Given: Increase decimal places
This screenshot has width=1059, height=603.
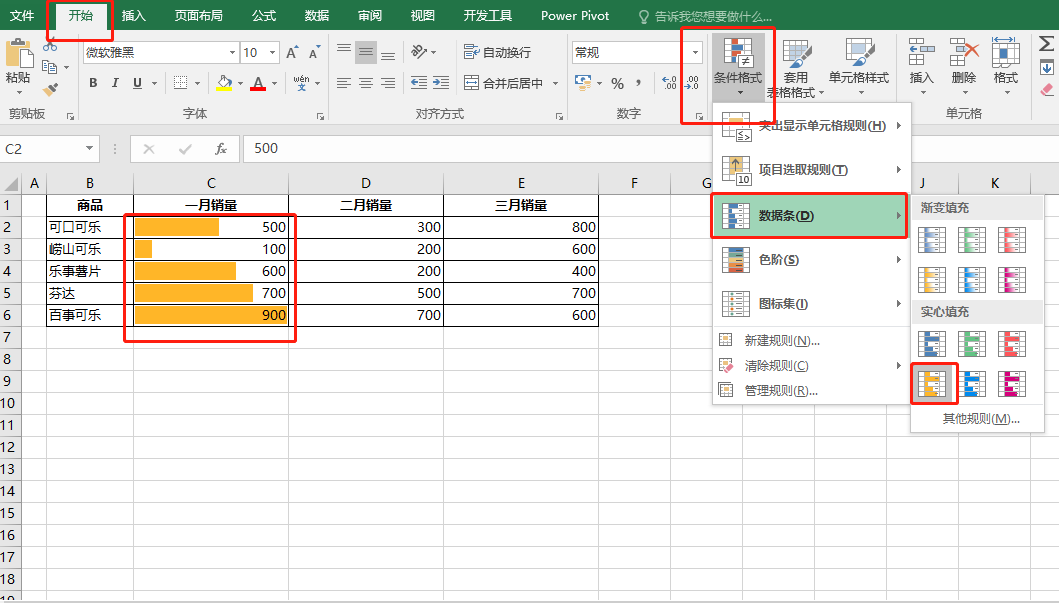Looking at the screenshot, I should [x=669, y=83].
